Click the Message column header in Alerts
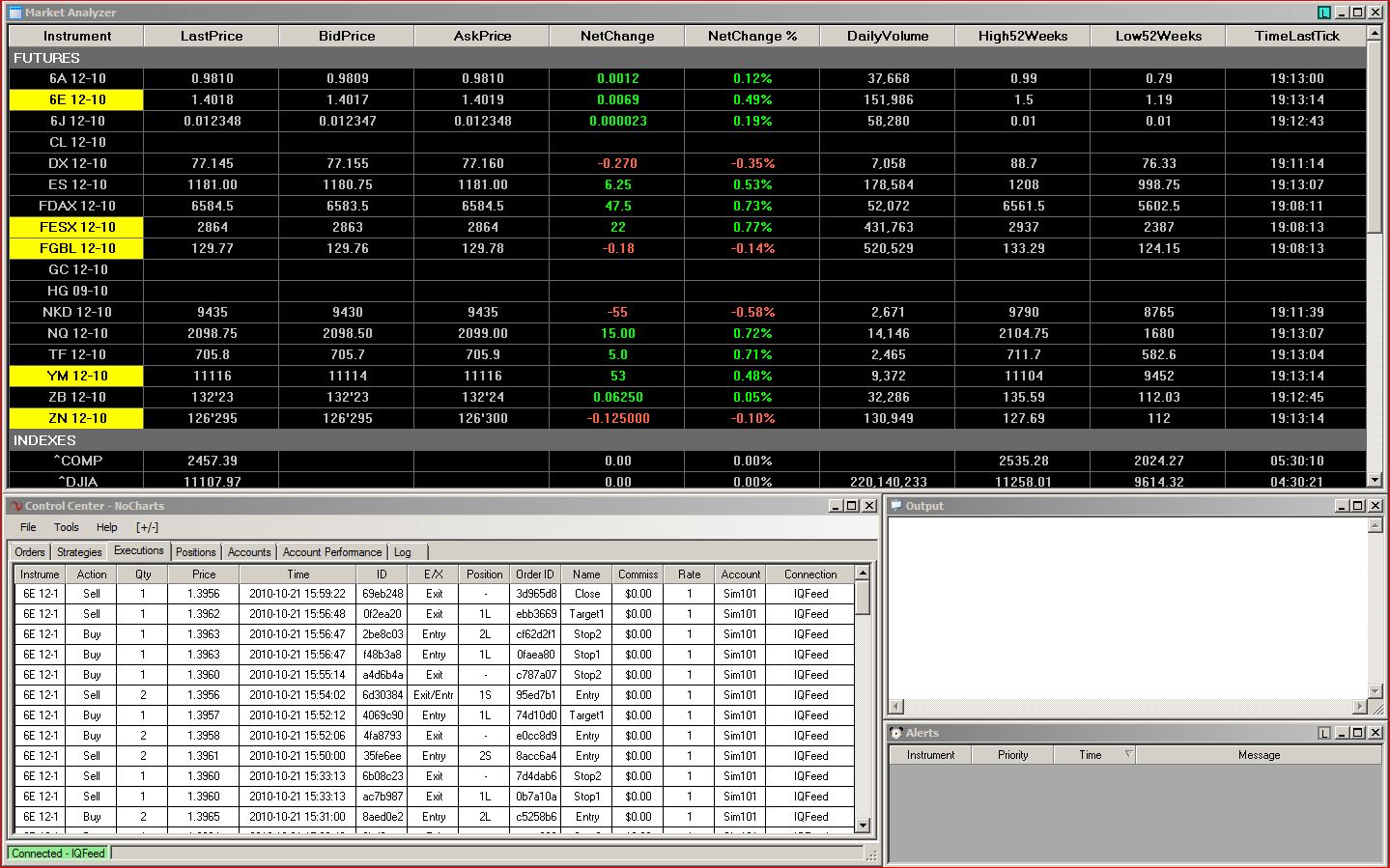 click(1259, 755)
